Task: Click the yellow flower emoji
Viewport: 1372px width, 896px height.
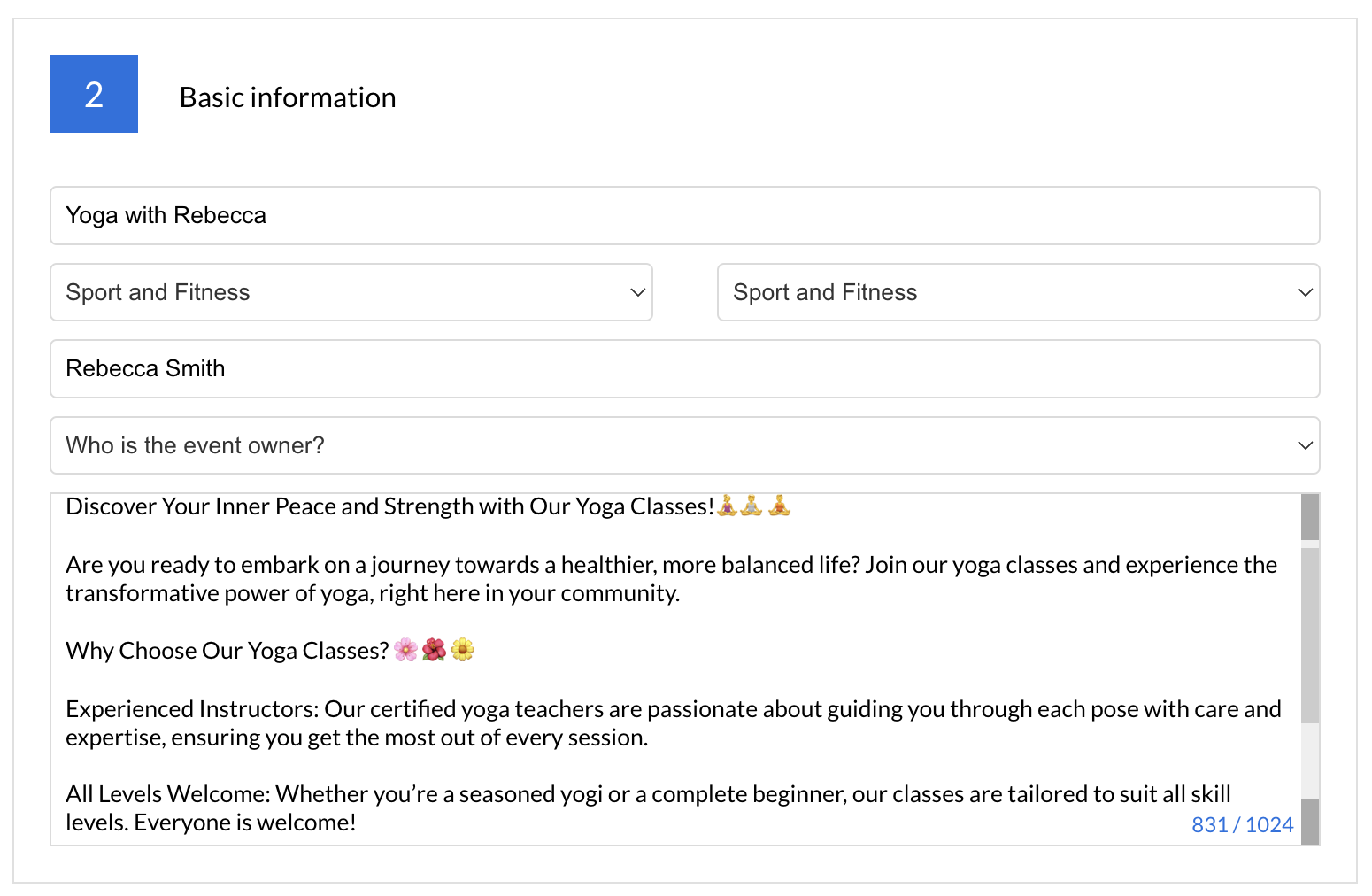Action: (x=462, y=651)
